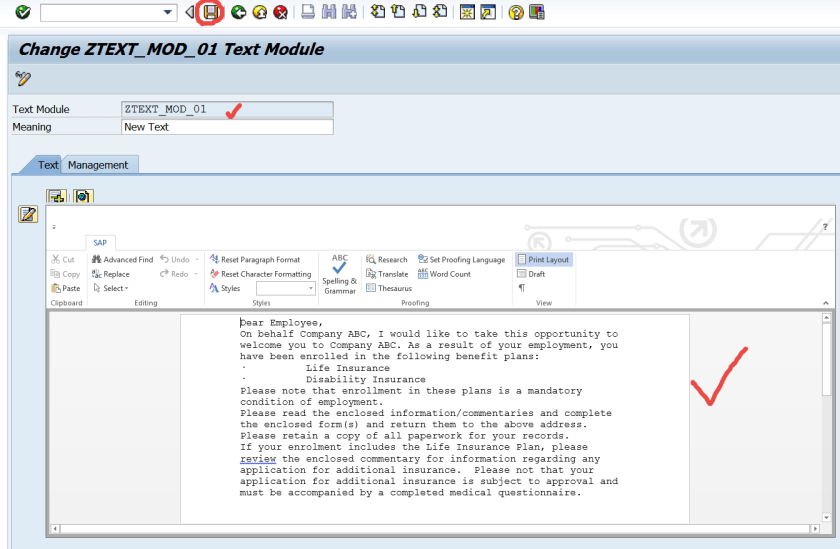This screenshot has height=549, width=840.
Task: Click the Next Page icon
Action: point(419,11)
